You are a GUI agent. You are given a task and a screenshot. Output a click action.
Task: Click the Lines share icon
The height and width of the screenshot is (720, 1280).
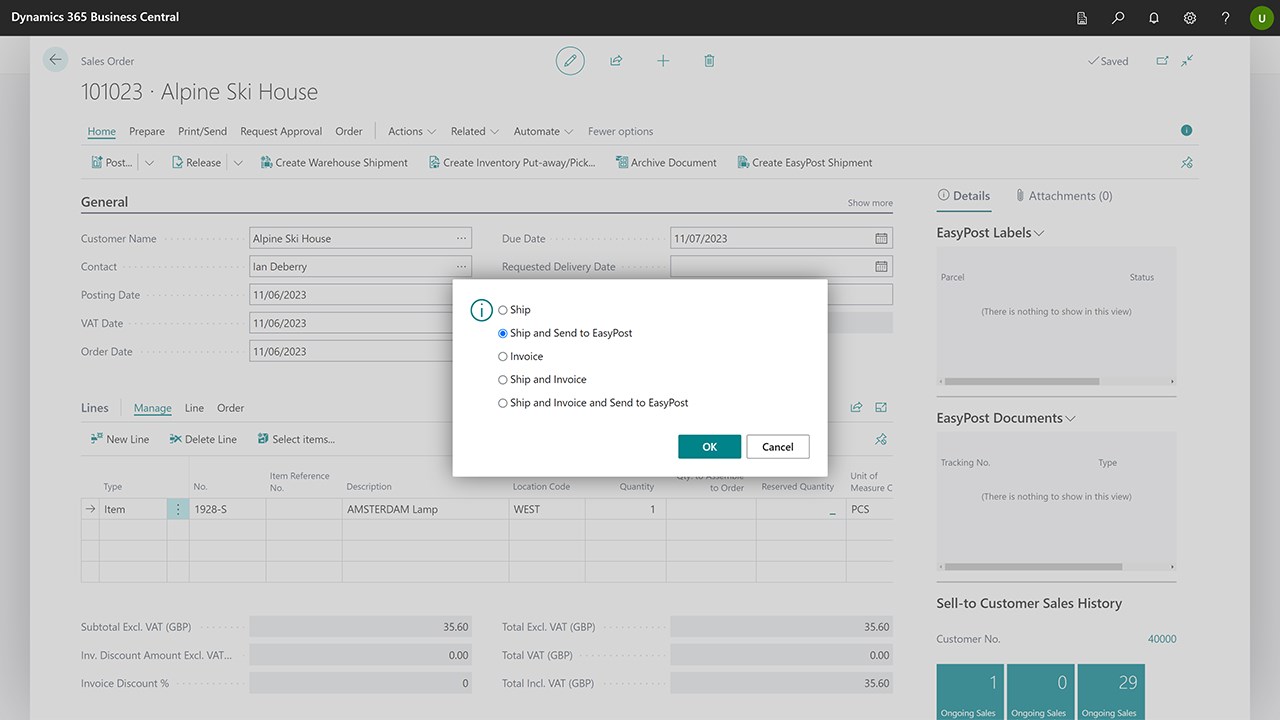tap(856, 408)
